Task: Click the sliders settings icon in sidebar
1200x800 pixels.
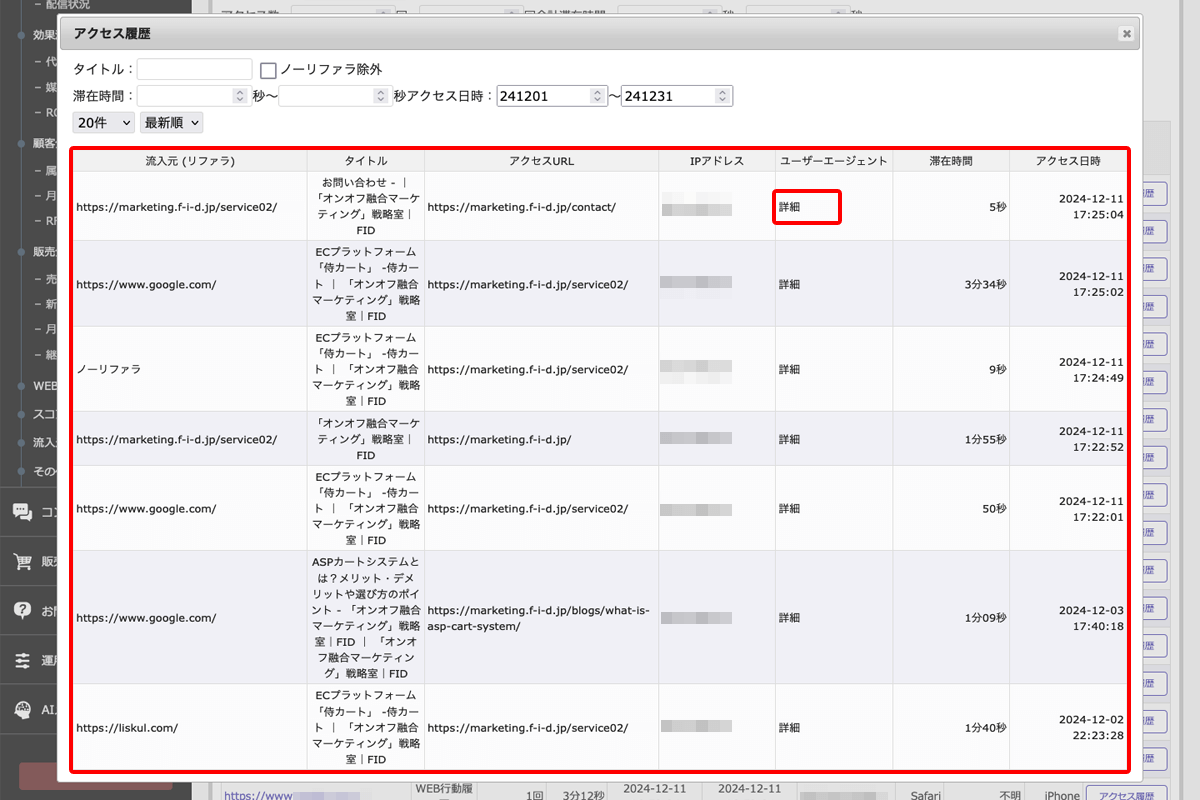Action: [x=22, y=660]
